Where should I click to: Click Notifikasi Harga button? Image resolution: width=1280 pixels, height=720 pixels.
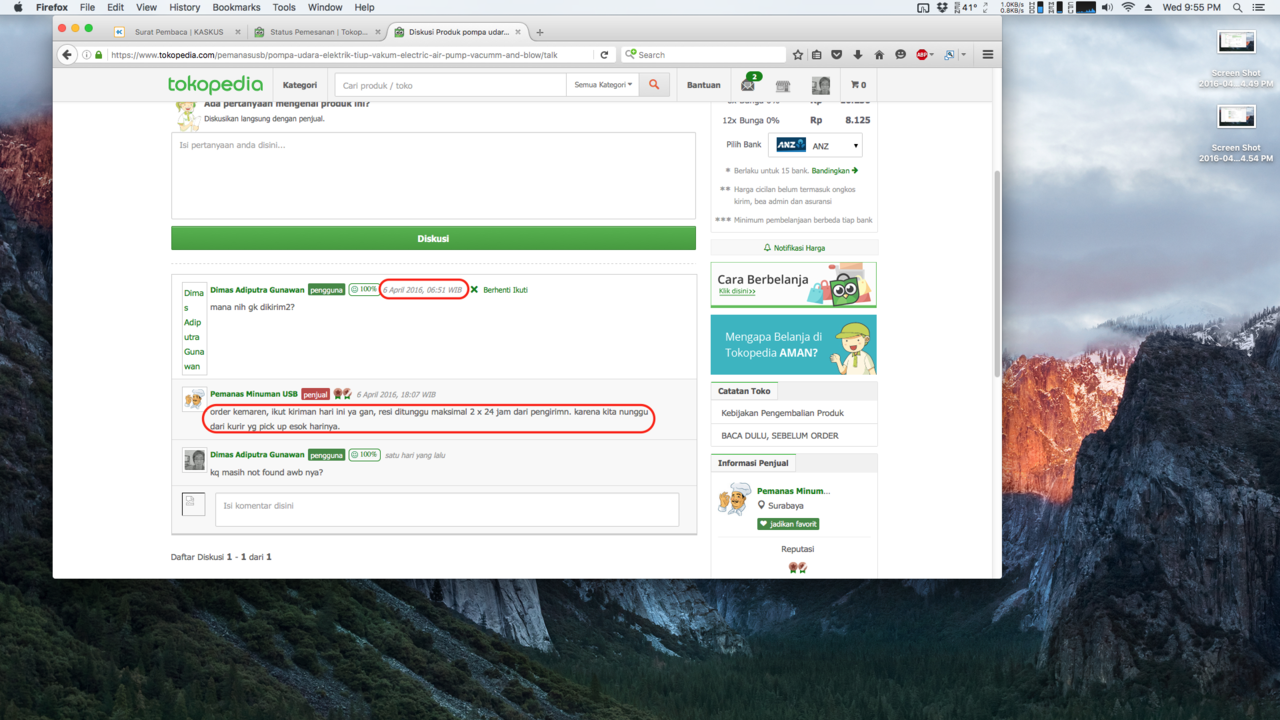(x=794, y=248)
